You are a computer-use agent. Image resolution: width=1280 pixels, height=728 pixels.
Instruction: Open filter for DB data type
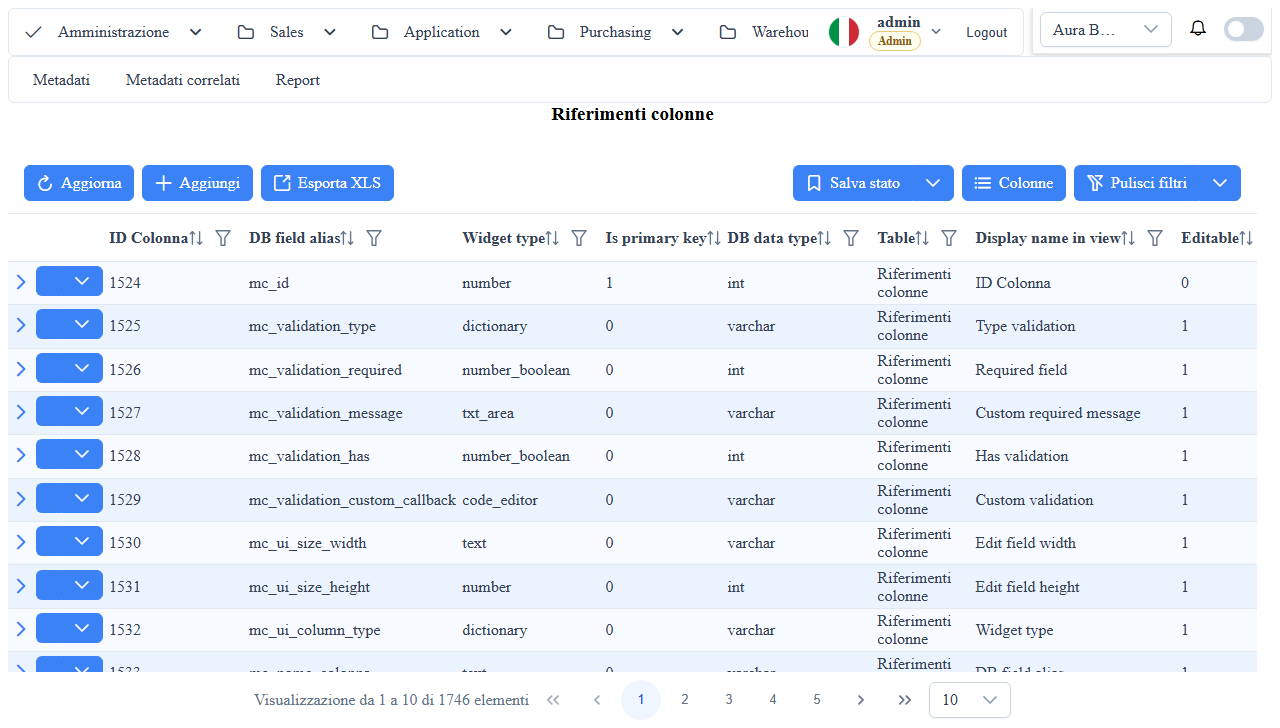(x=851, y=238)
